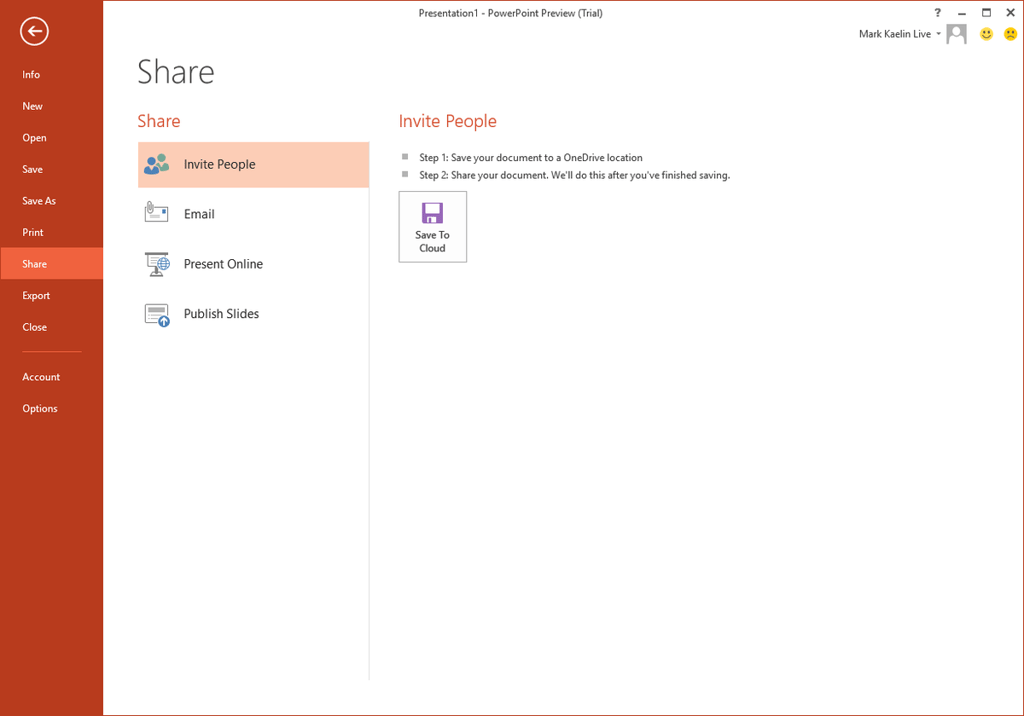Choose Close in the sidebar
This screenshot has width=1024, height=716.
pyautogui.click(x=52, y=327)
